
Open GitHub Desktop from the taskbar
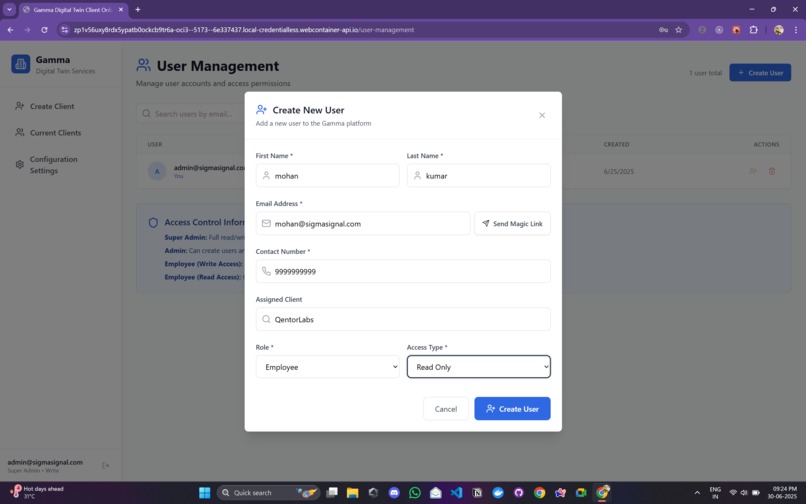click(x=519, y=492)
